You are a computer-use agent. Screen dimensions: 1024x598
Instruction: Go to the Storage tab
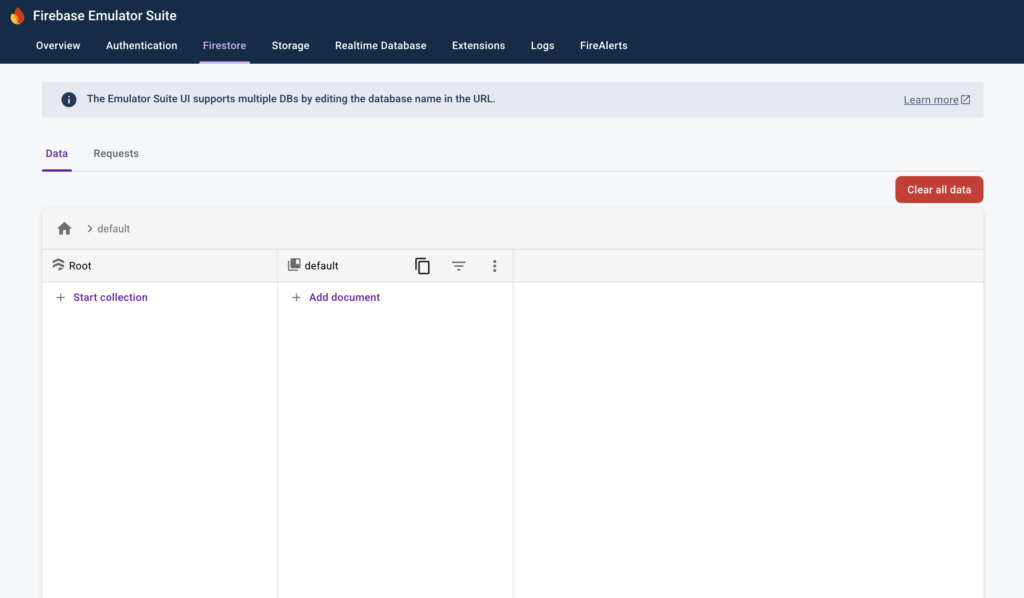click(290, 46)
